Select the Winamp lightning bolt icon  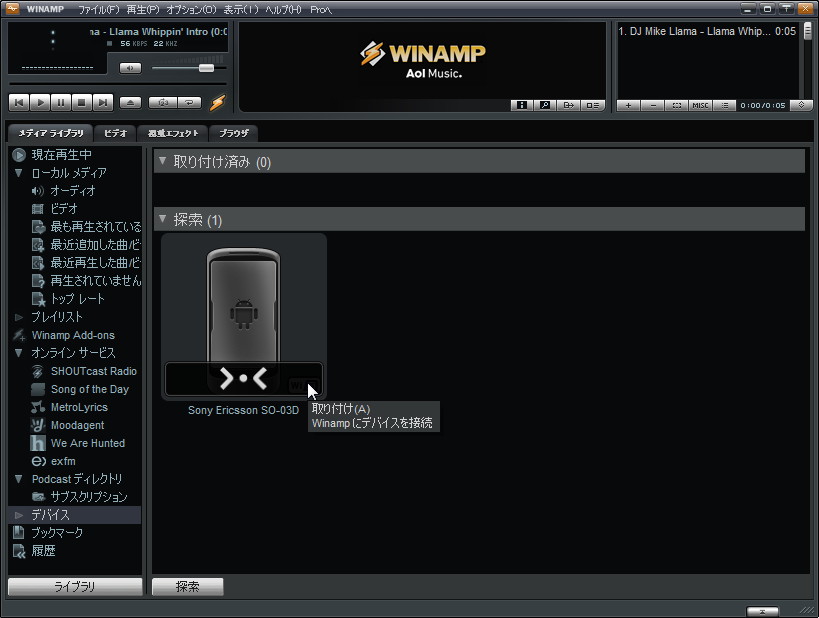click(217, 101)
